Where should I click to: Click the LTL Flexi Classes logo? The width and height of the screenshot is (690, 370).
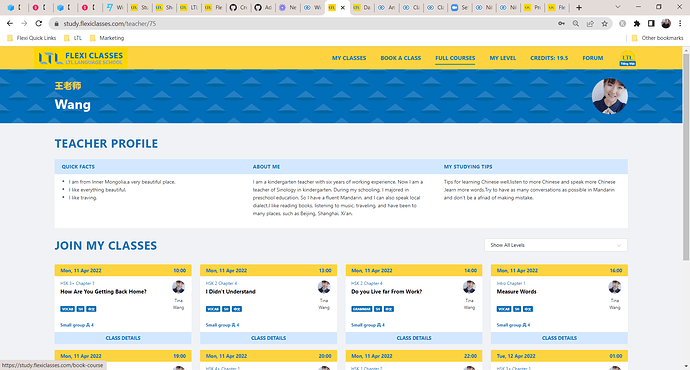[x=81, y=58]
